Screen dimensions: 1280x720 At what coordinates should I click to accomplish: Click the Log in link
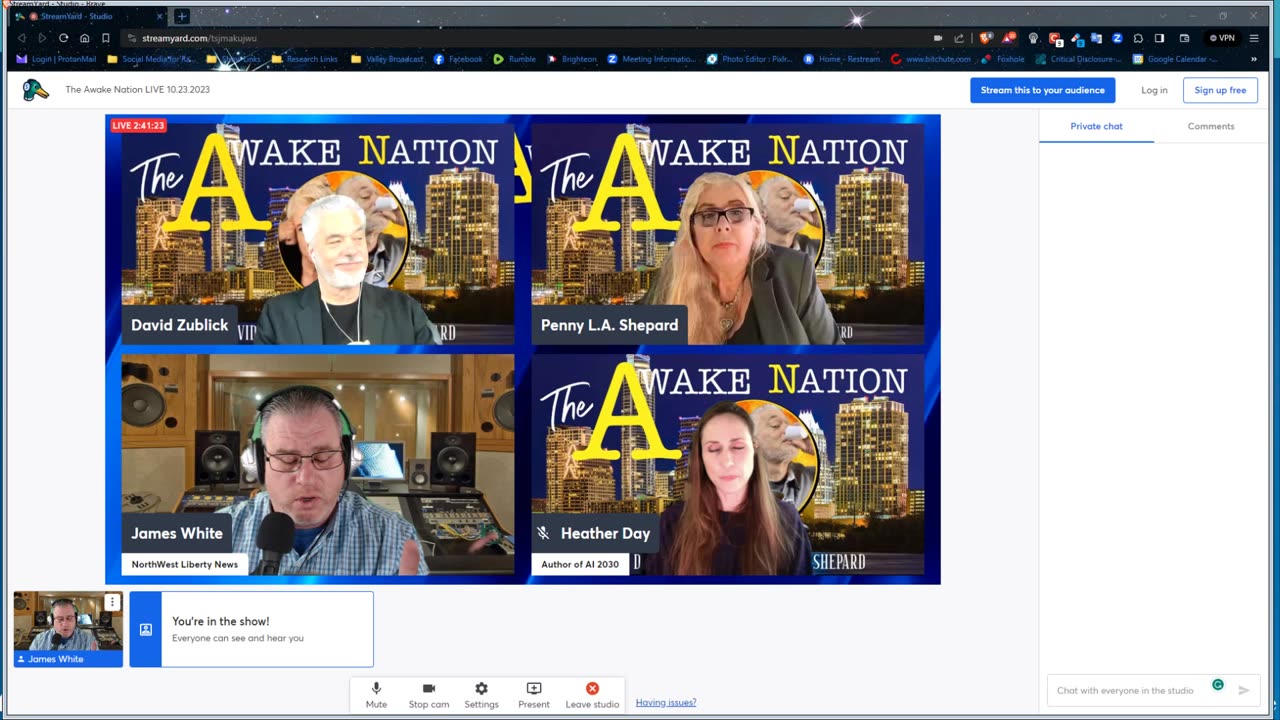coord(1154,90)
